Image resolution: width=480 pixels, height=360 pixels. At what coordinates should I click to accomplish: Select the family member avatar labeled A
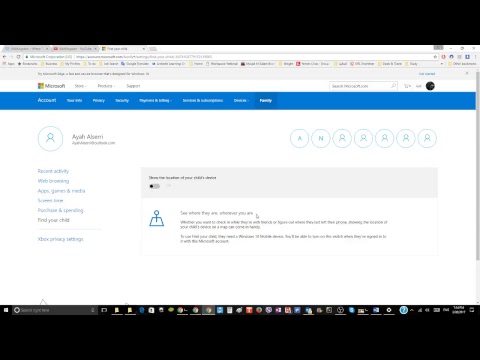pyautogui.click(x=299, y=138)
